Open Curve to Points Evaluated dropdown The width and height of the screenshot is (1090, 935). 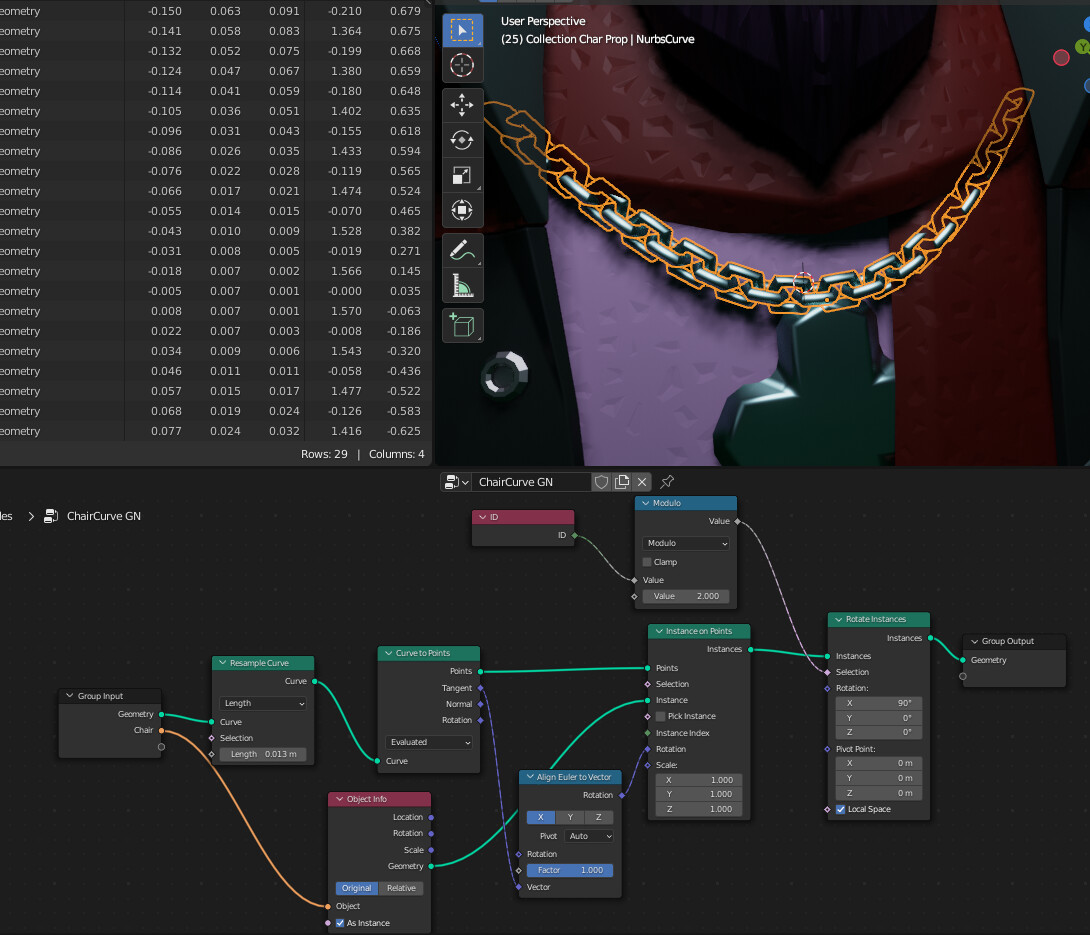coord(429,742)
